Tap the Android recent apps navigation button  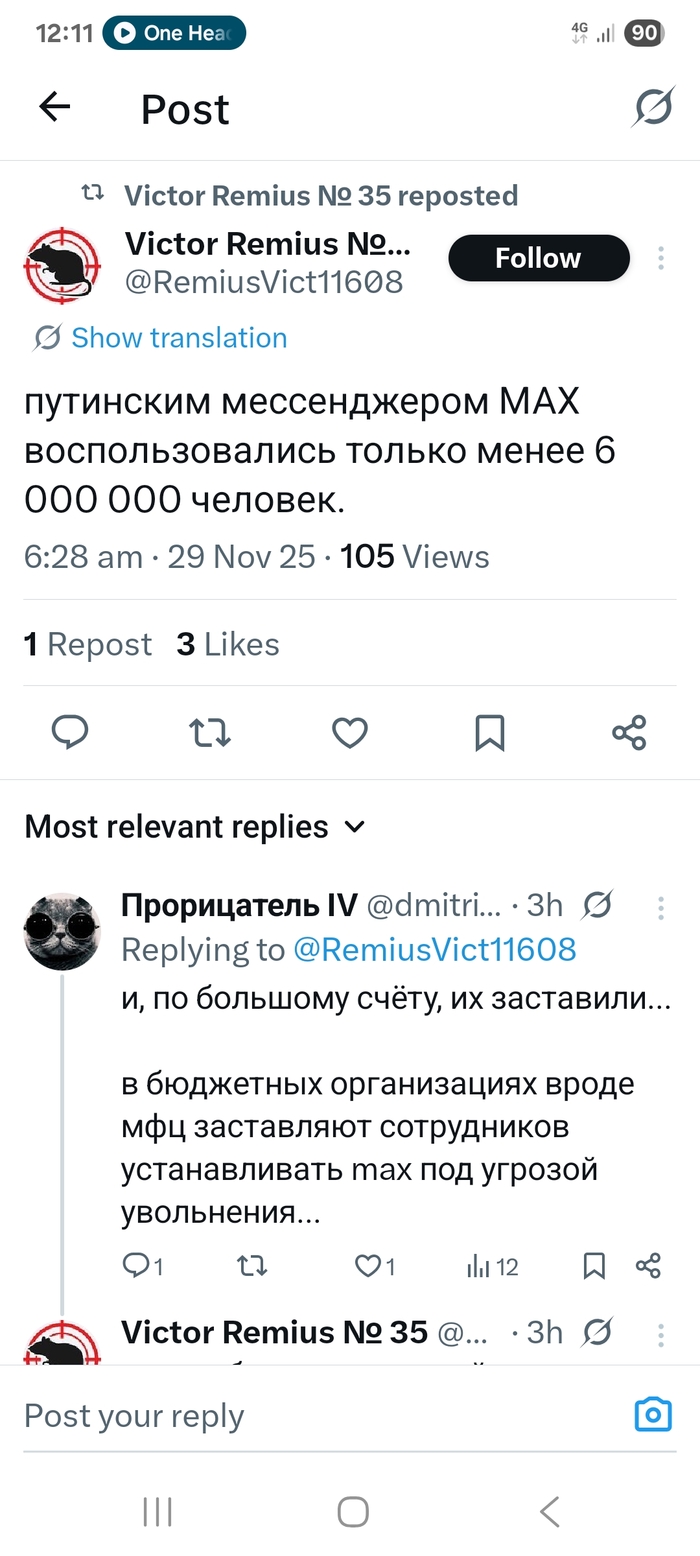click(157, 1512)
